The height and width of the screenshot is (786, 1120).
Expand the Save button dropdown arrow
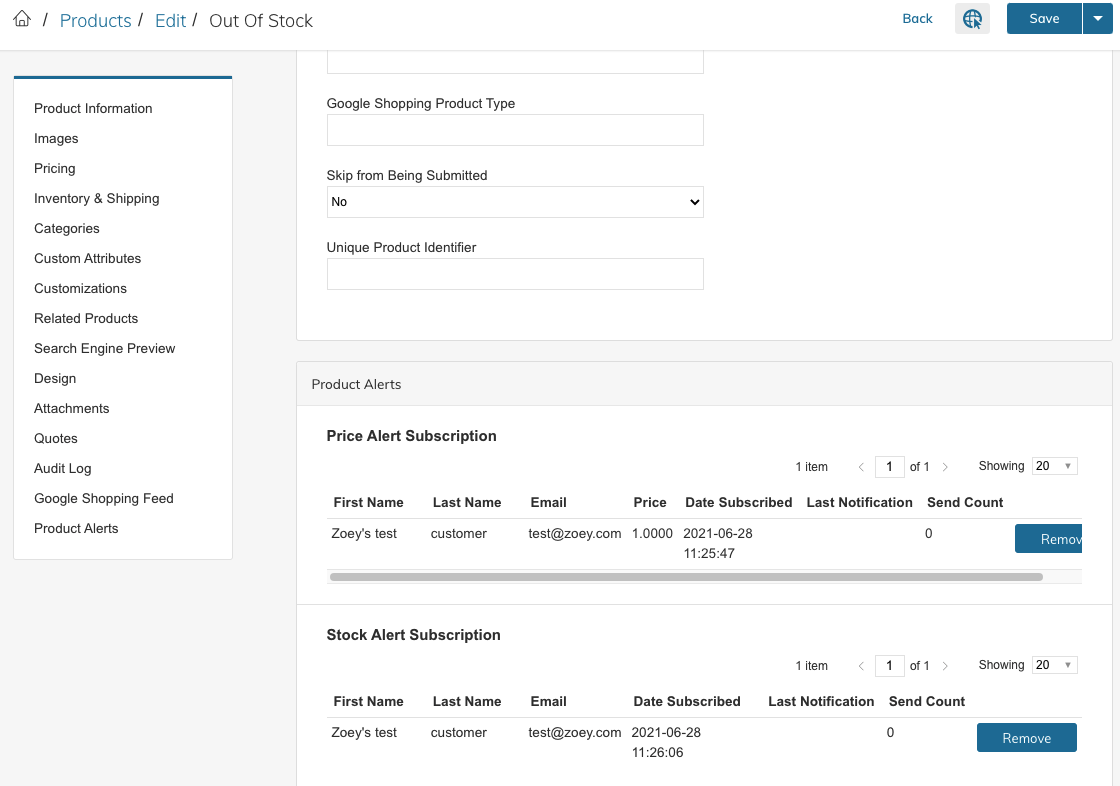1098,19
